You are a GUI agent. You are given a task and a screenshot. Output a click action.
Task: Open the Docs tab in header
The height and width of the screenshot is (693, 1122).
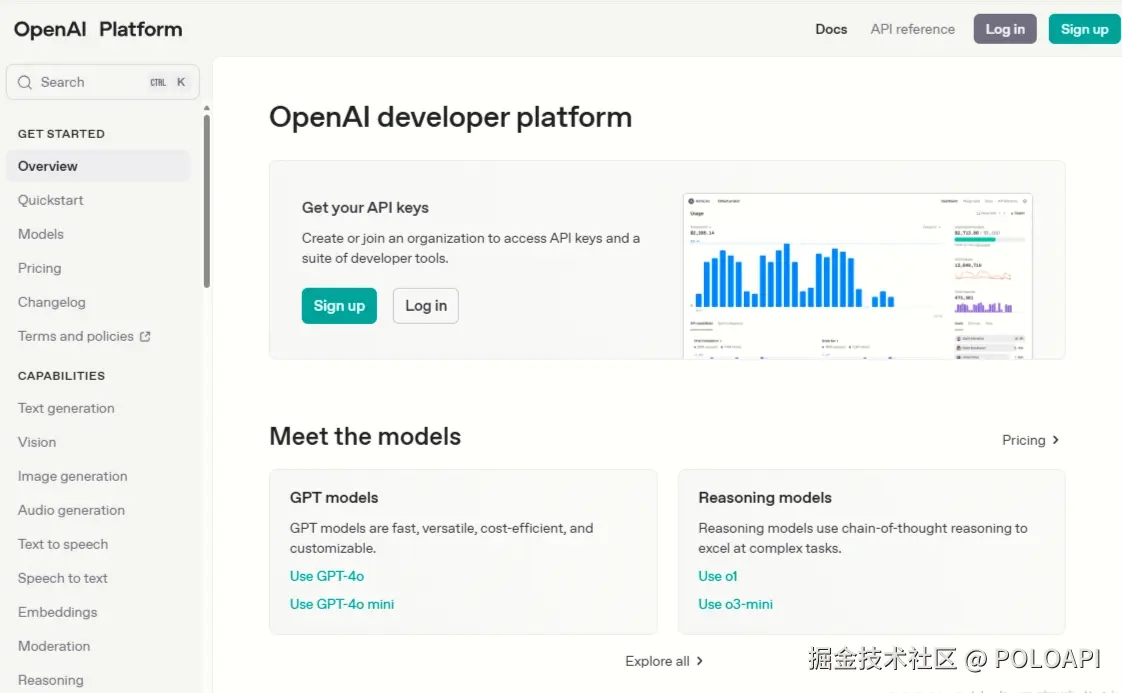point(831,29)
